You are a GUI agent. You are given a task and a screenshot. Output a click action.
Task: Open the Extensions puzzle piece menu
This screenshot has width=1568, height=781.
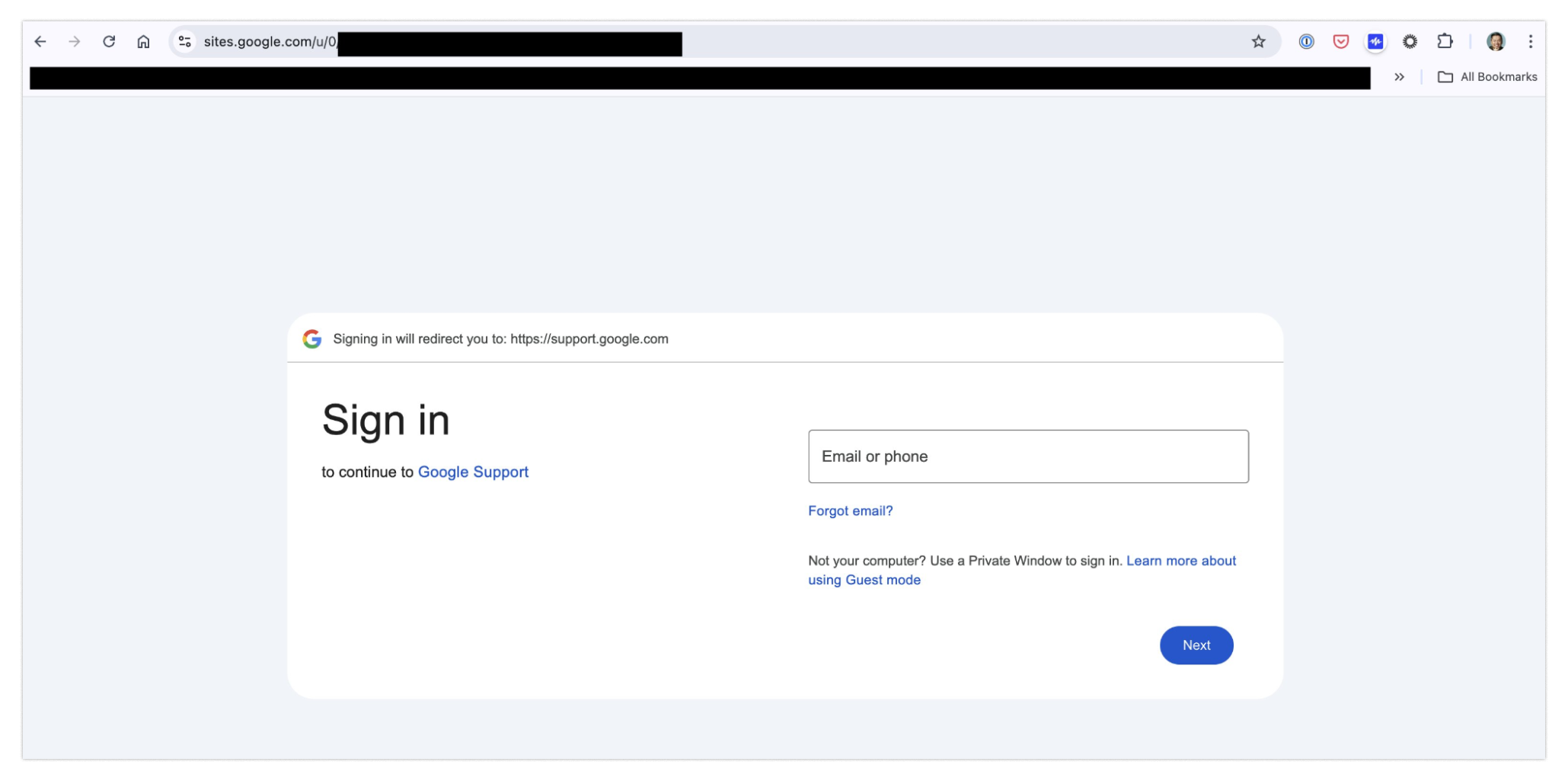[1445, 42]
